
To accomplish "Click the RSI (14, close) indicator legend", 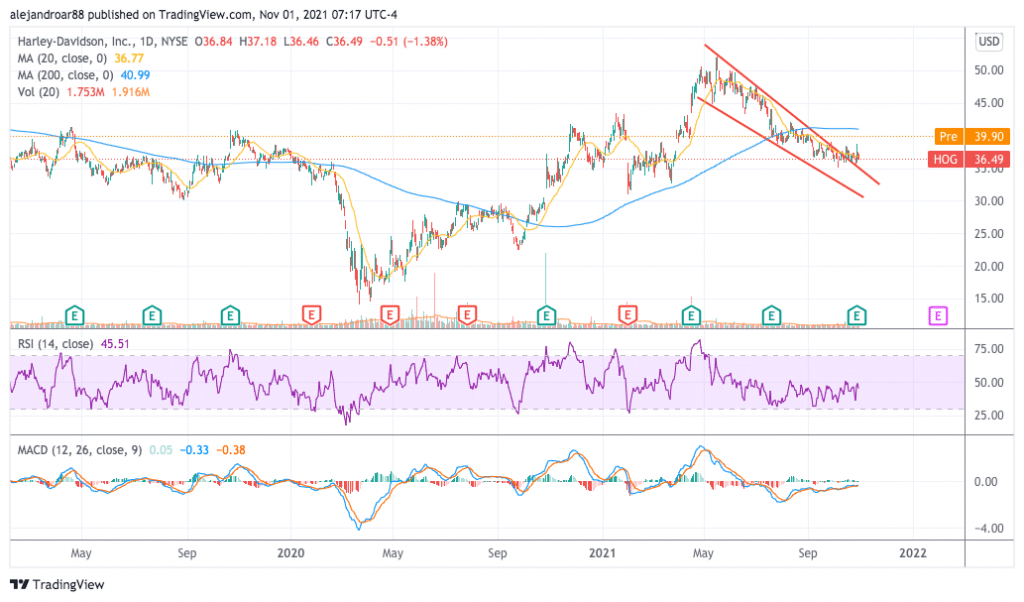I will point(55,343).
